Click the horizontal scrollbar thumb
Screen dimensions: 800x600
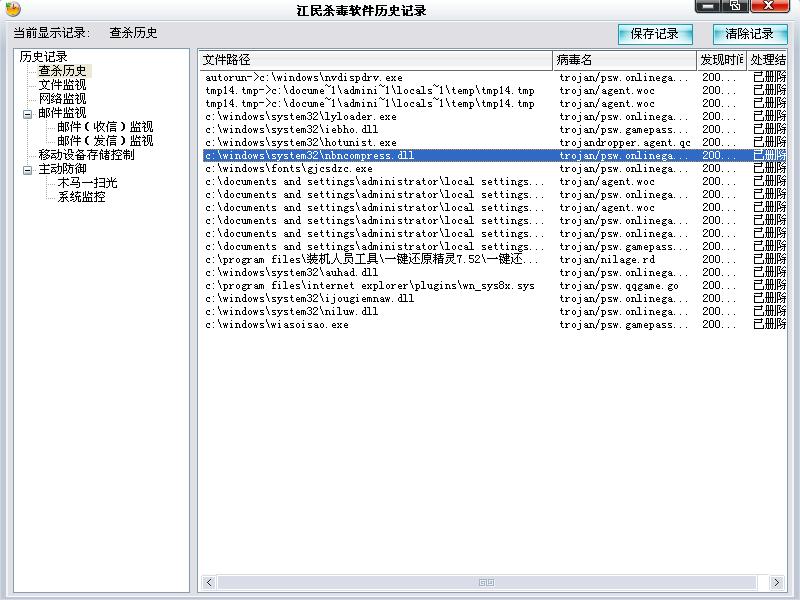pos(487,582)
